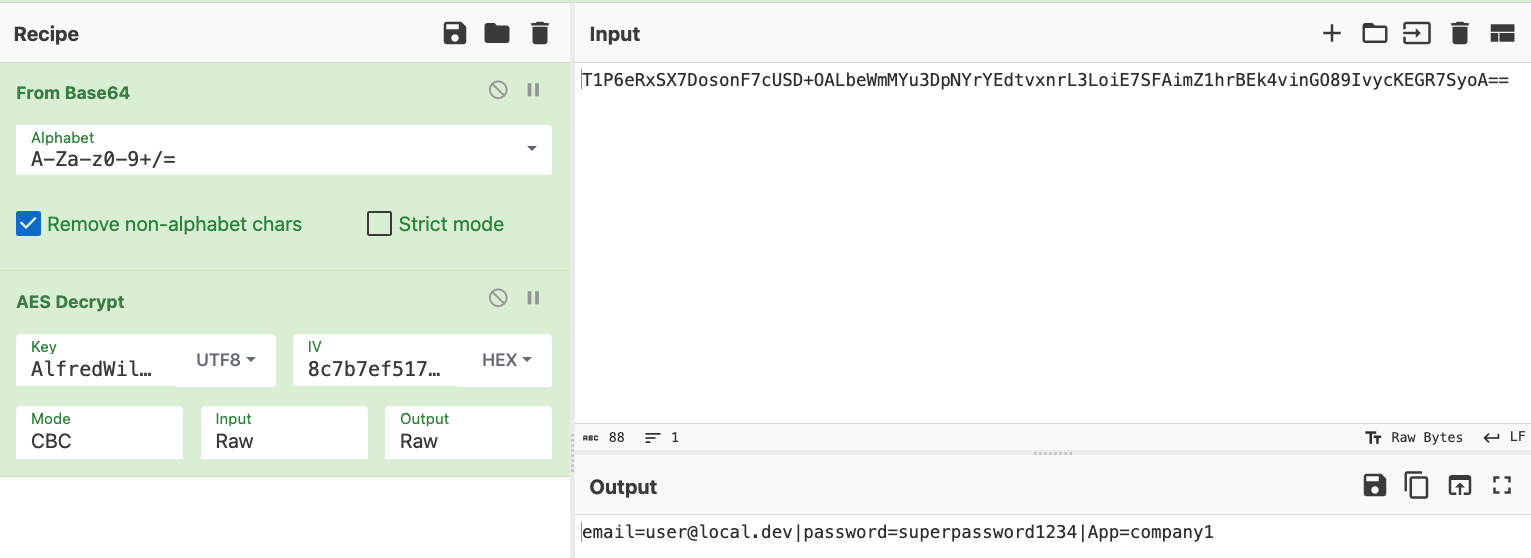Maximise the output pane
The image size is (1531, 558).
point(1501,486)
